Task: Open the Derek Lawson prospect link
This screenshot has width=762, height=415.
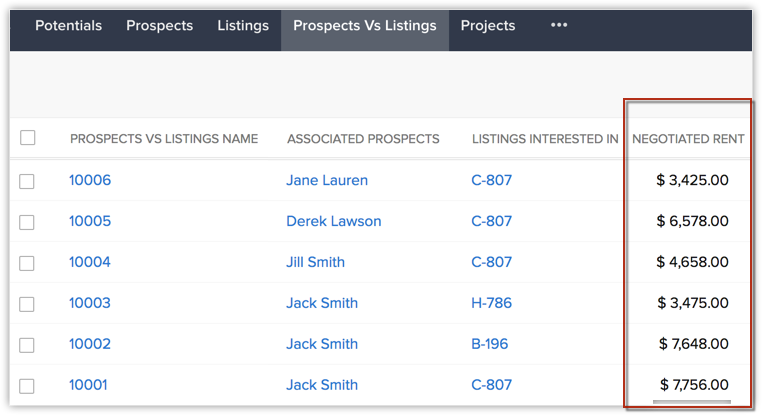Action: [x=333, y=221]
